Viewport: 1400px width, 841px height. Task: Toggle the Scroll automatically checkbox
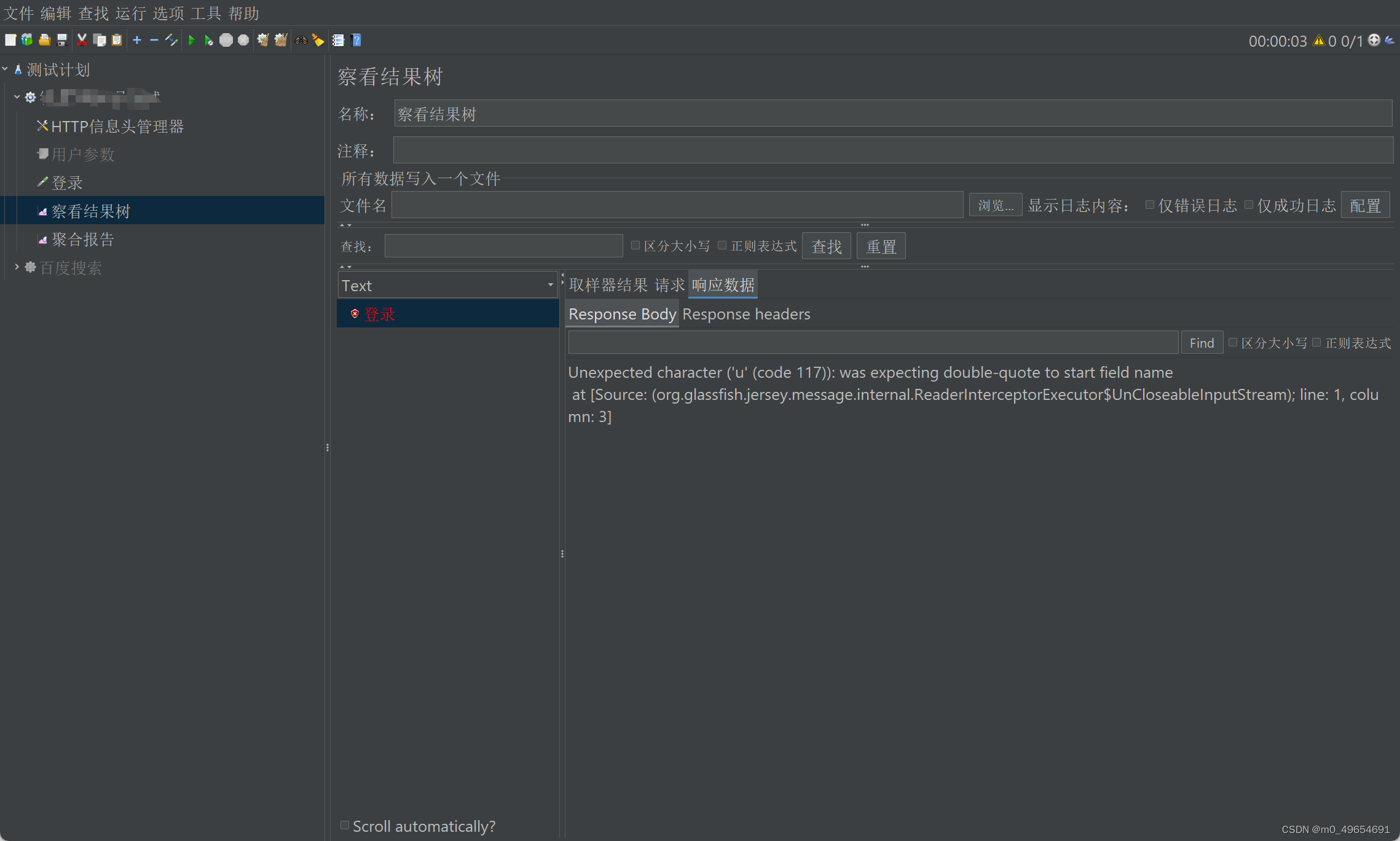(x=345, y=826)
